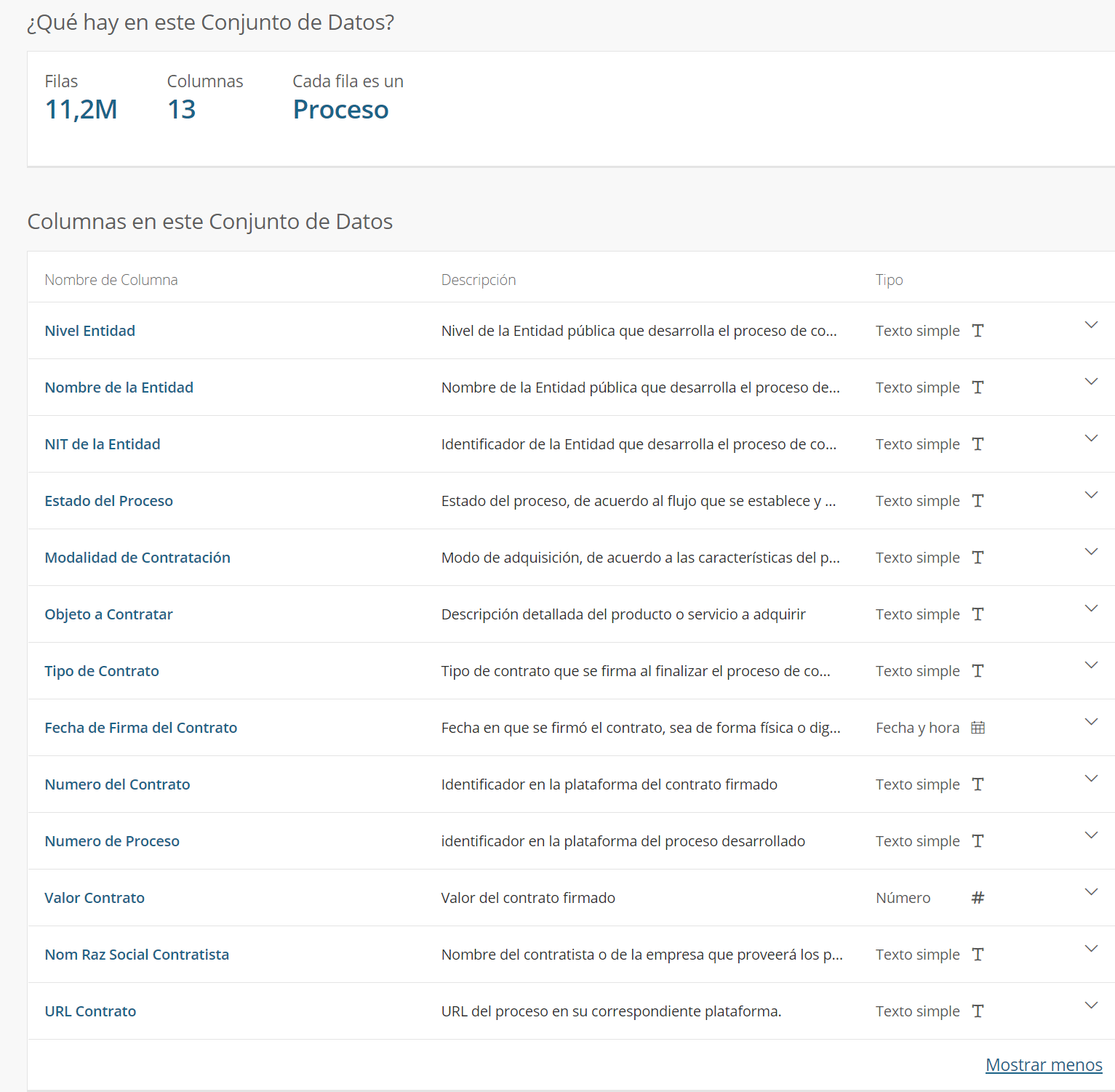Click the Mostrar menos link
The height and width of the screenshot is (1092, 1115).
(1044, 1064)
